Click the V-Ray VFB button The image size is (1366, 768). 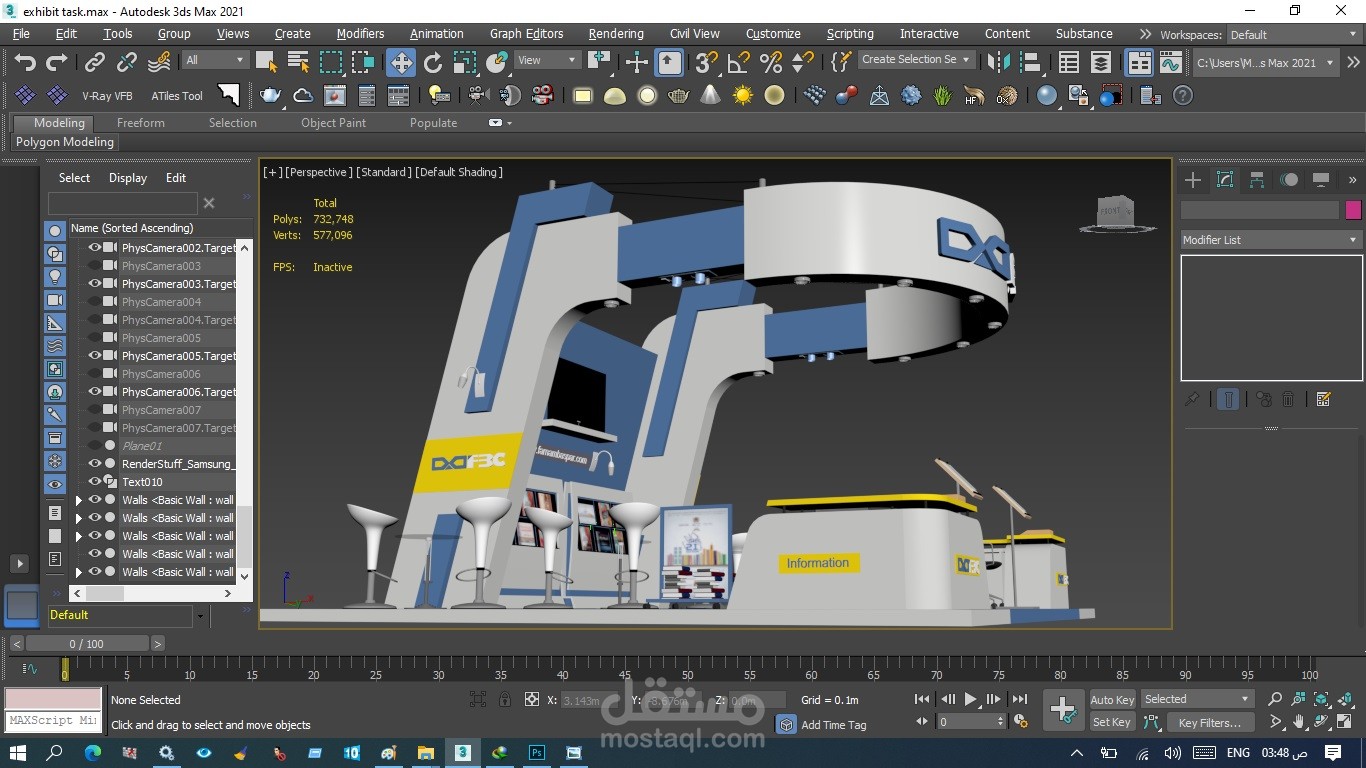tap(107, 96)
